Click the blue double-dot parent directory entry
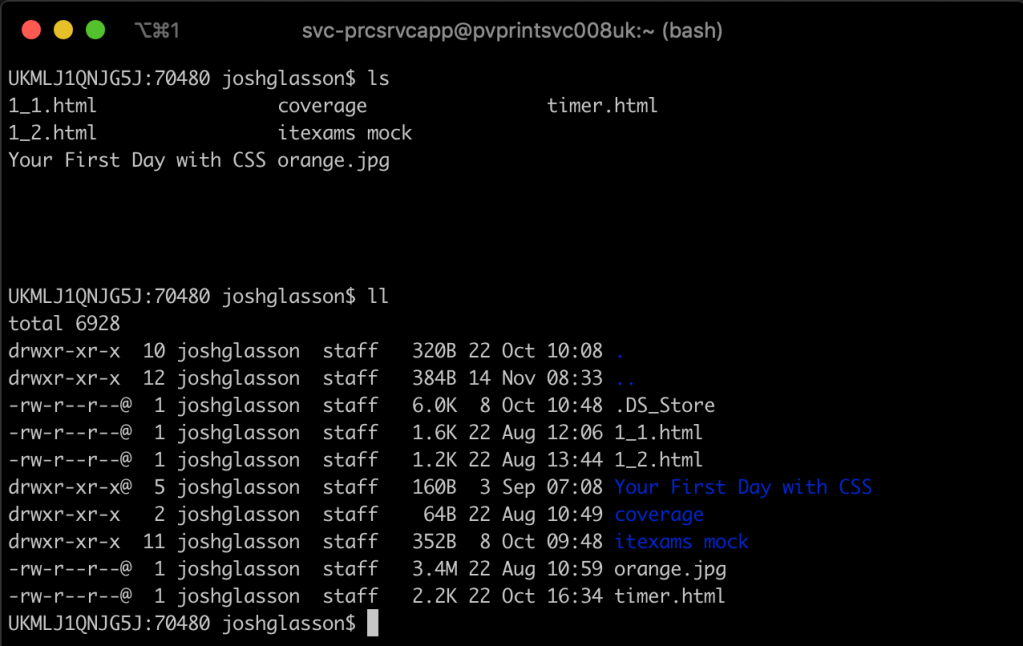This screenshot has height=646, width=1023. 625,379
